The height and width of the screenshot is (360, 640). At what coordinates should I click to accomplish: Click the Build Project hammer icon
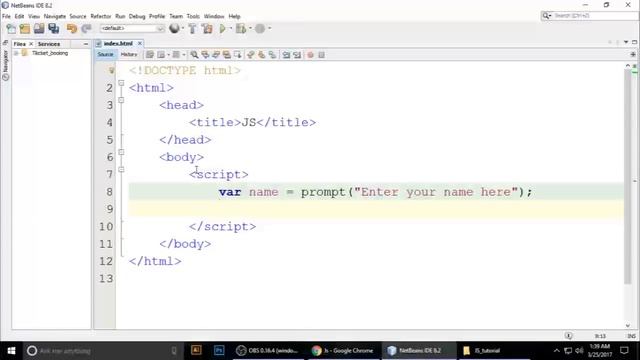pos(192,29)
